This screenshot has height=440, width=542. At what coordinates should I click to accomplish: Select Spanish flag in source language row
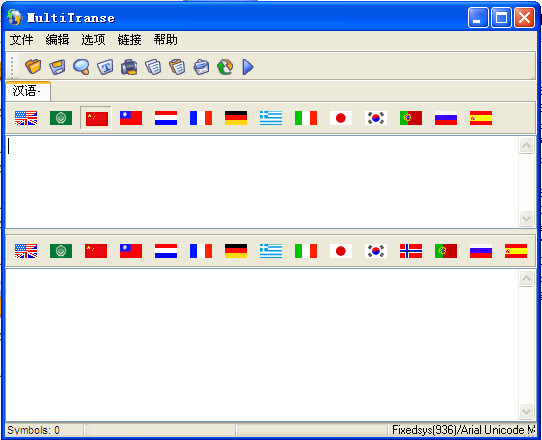[x=481, y=118]
